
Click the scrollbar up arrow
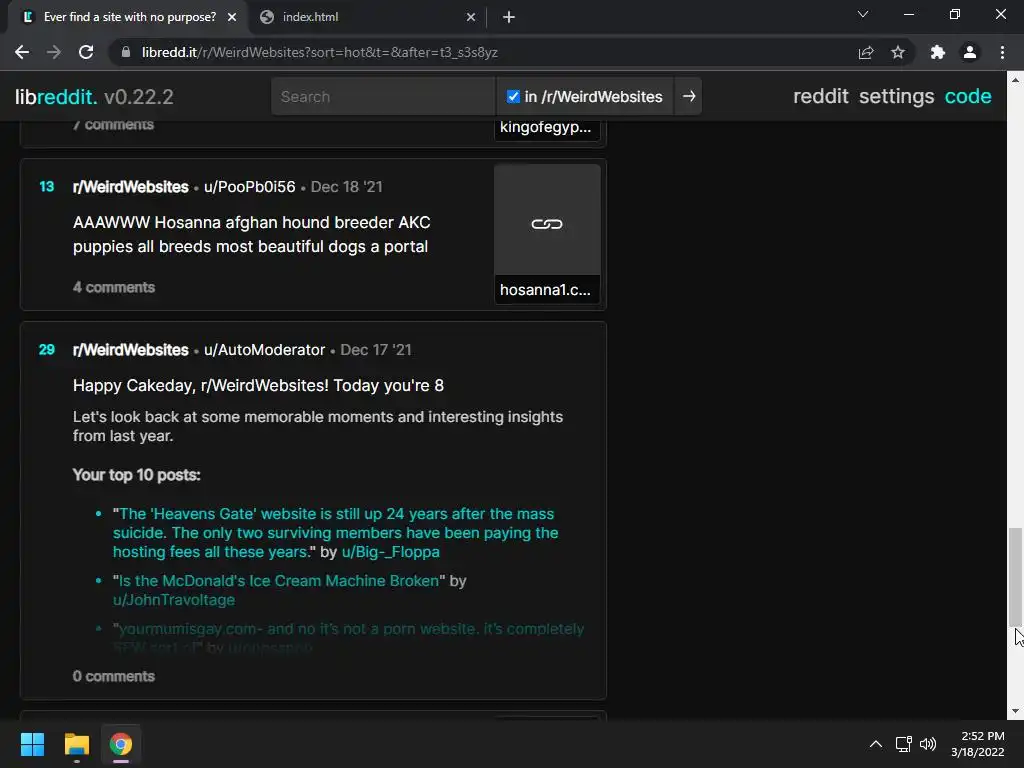pos(1015,80)
